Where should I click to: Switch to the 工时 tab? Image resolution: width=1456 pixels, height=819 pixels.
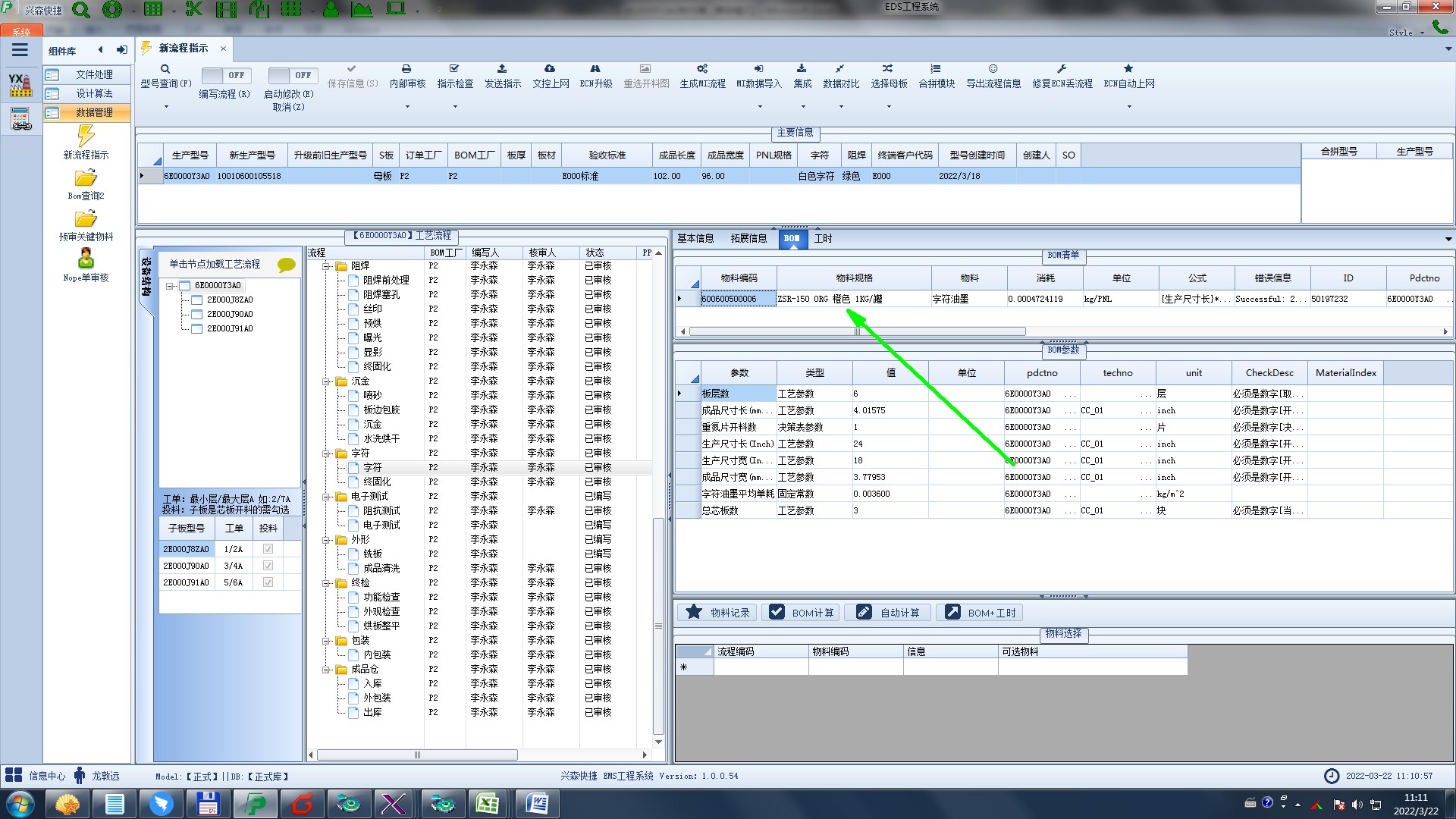(x=823, y=238)
